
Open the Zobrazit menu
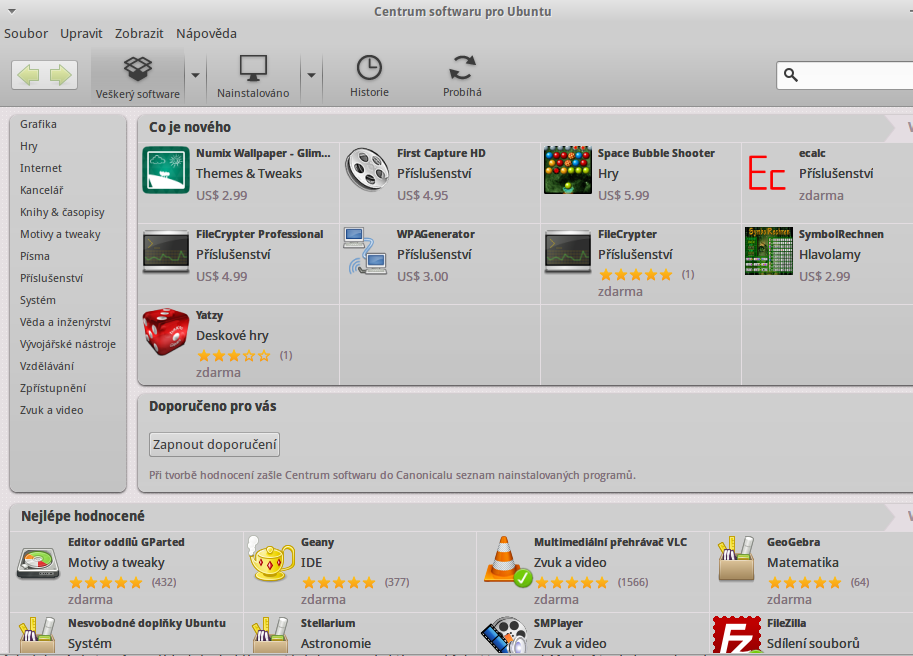[139, 34]
